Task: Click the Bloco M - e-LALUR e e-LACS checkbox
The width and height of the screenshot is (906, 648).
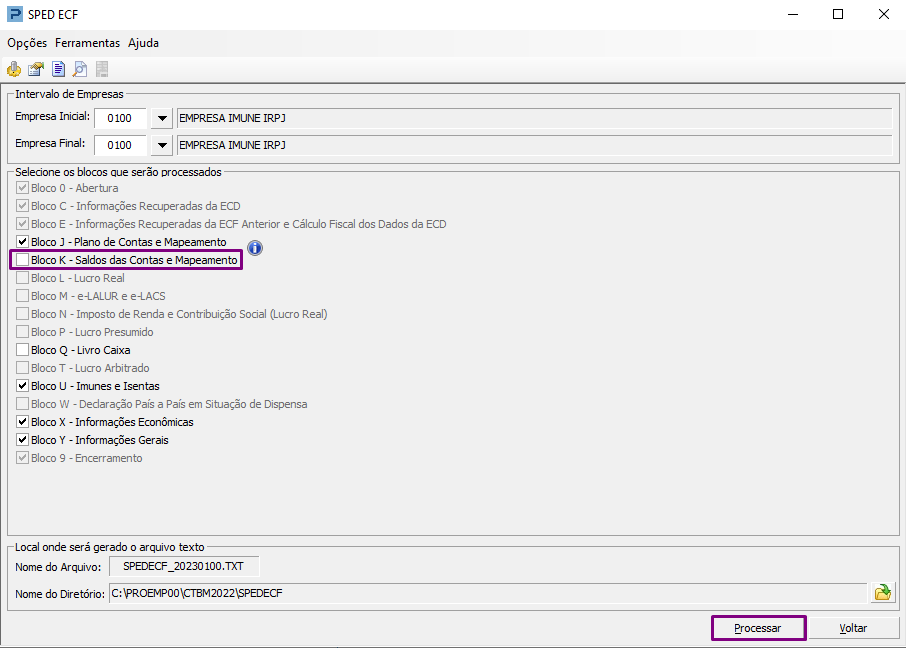Action: (23, 296)
